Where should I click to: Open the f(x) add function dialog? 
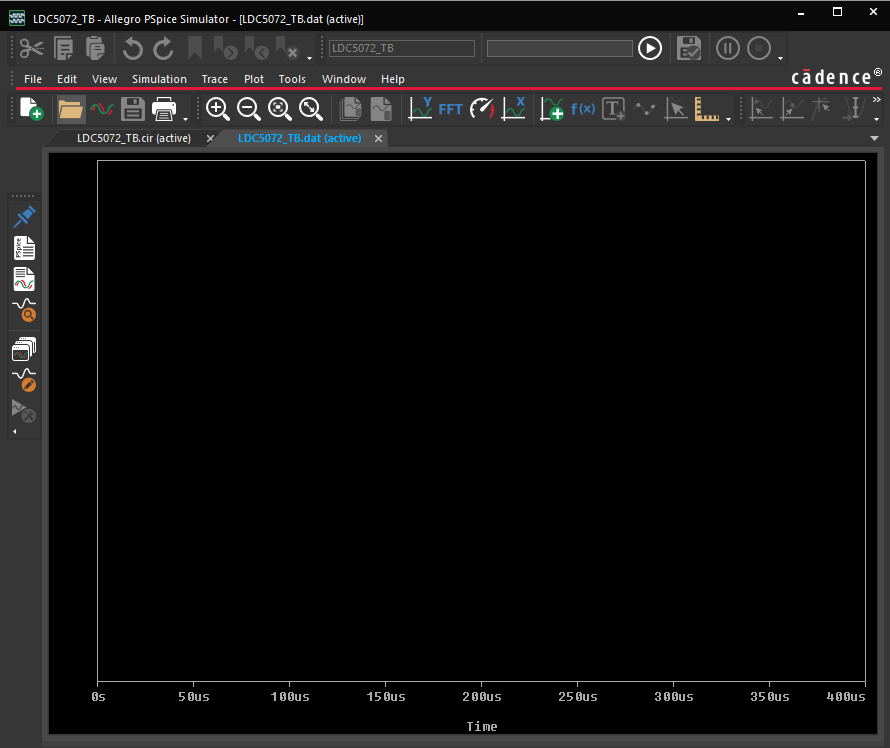pos(583,109)
